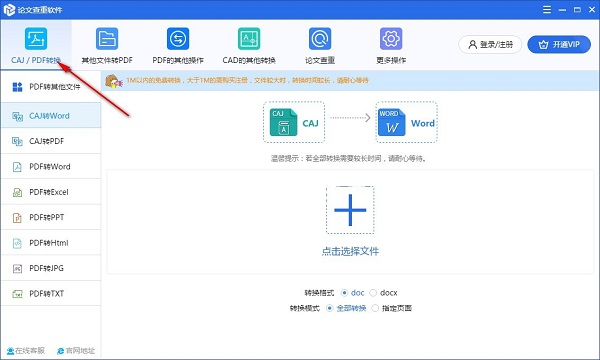This screenshot has height=360, width=600.
Task: Select PDF转TXT in sidebar
Action: coord(51,293)
